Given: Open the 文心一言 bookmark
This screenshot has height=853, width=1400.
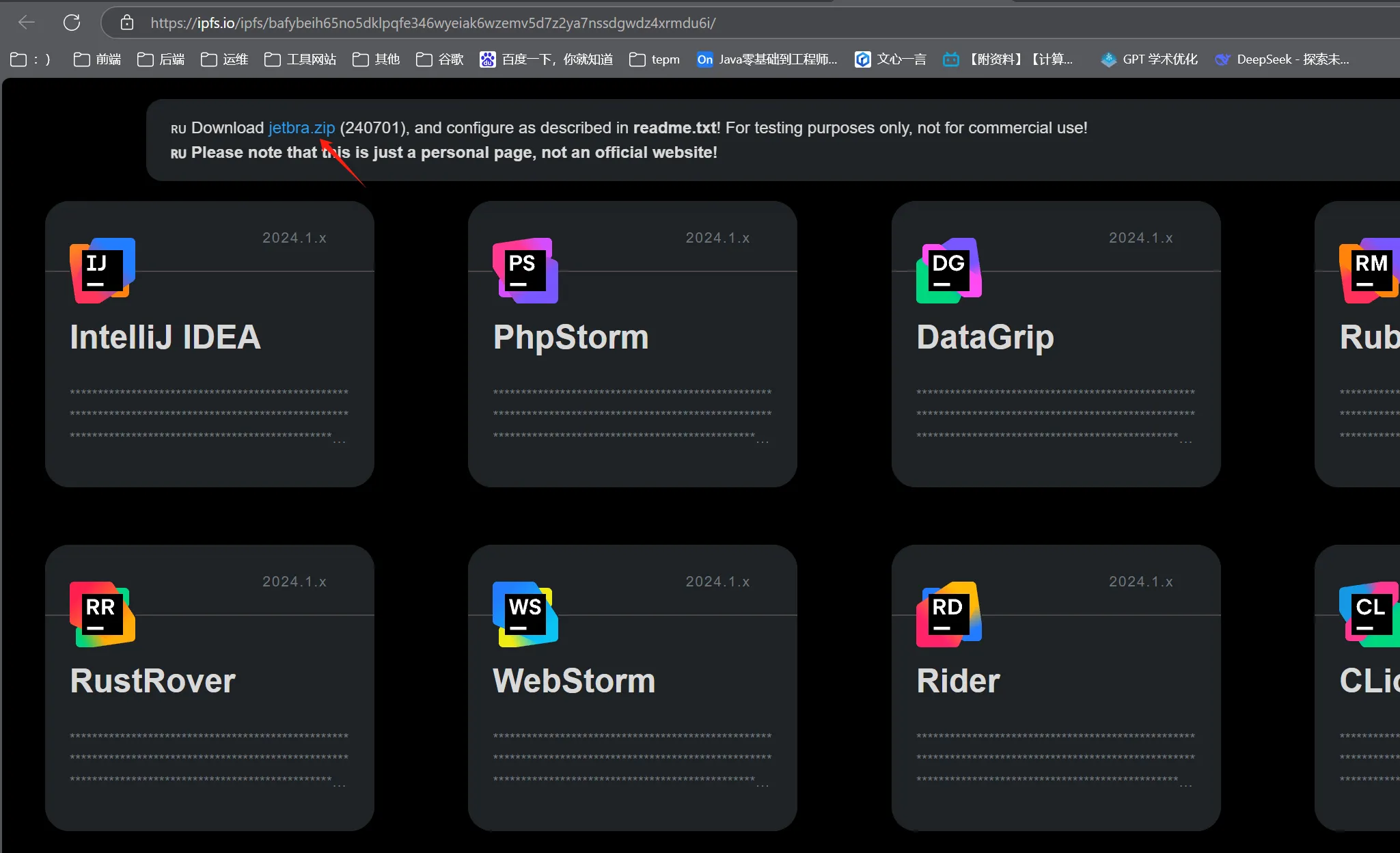Looking at the screenshot, I should pos(890,59).
